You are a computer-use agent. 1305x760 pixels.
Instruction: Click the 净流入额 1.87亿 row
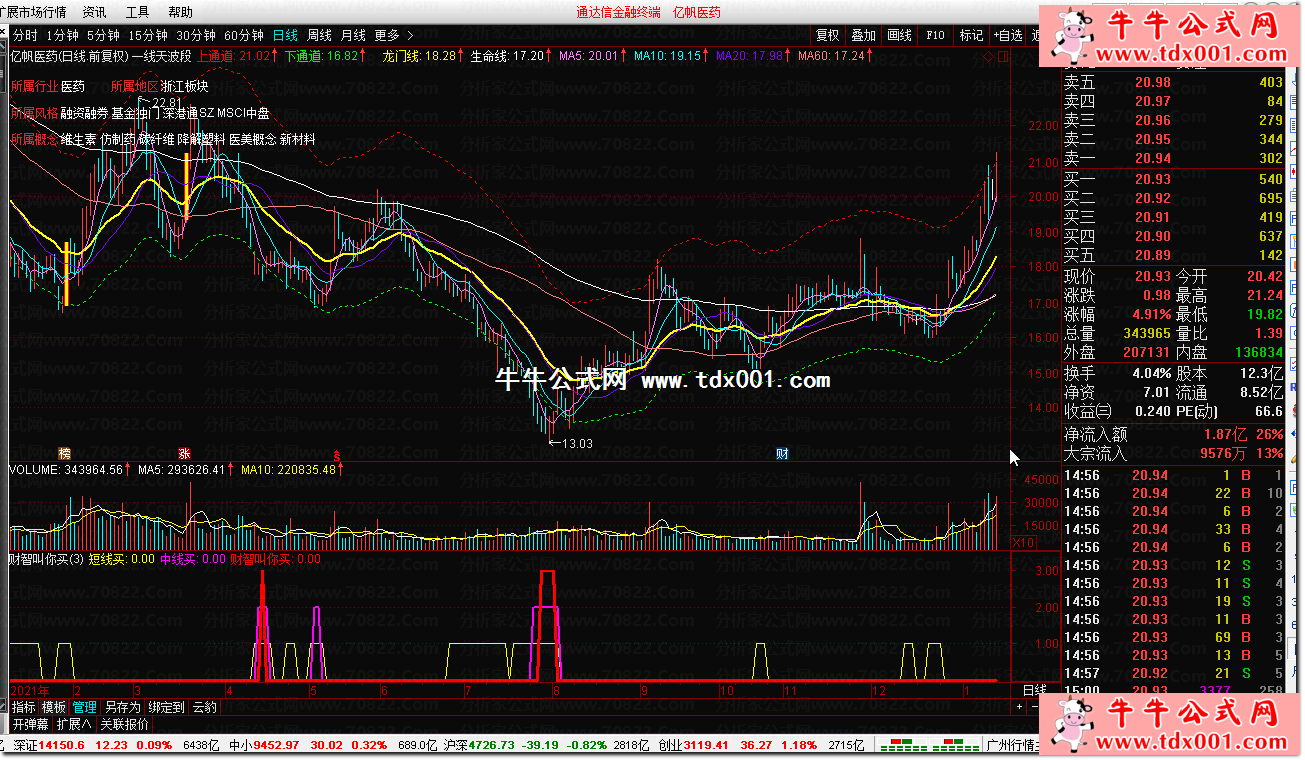pyautogui.click(x=1173, y=434)
